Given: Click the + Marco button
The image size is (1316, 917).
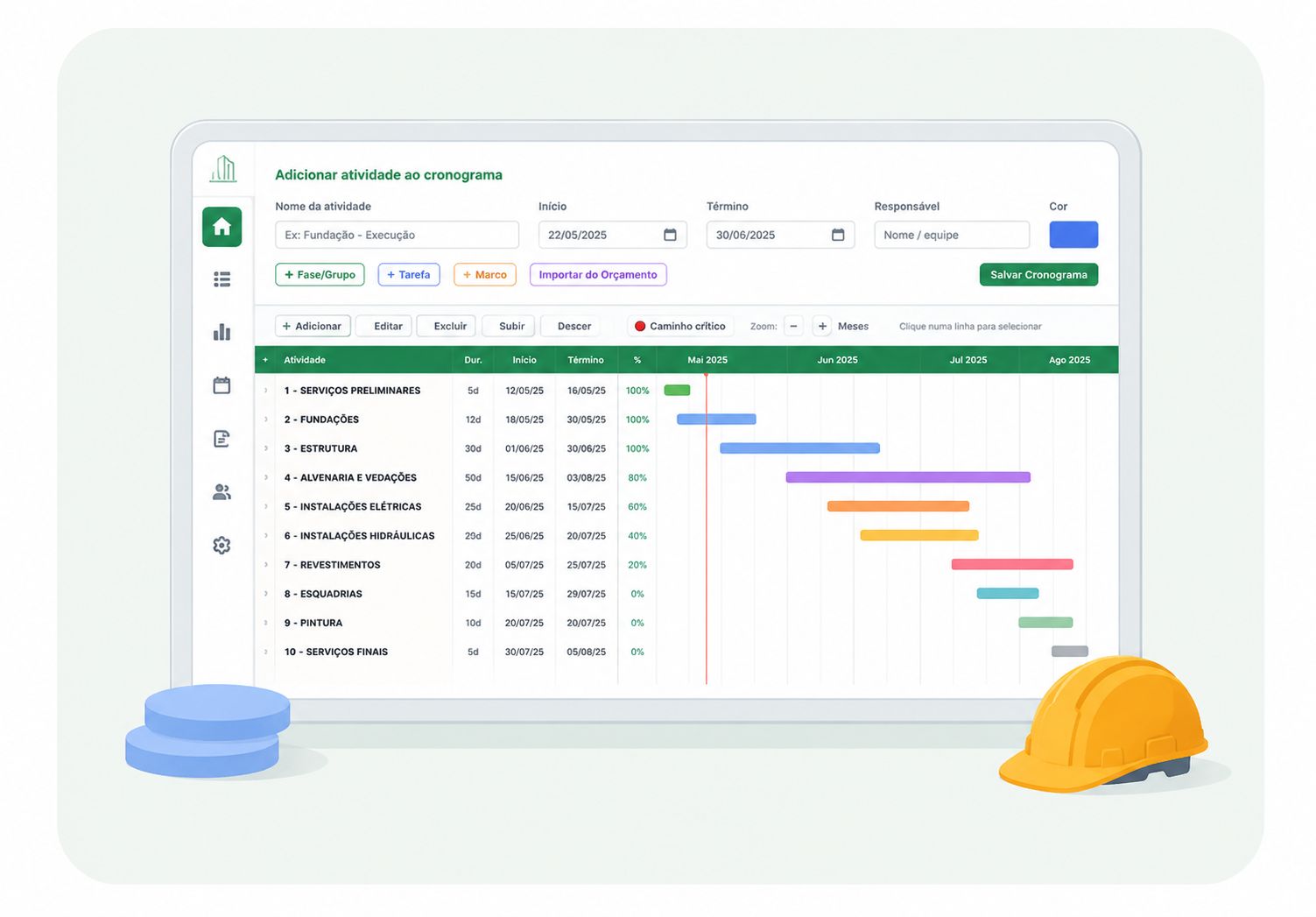Looking at the screenshot, I should pos(485,274).
